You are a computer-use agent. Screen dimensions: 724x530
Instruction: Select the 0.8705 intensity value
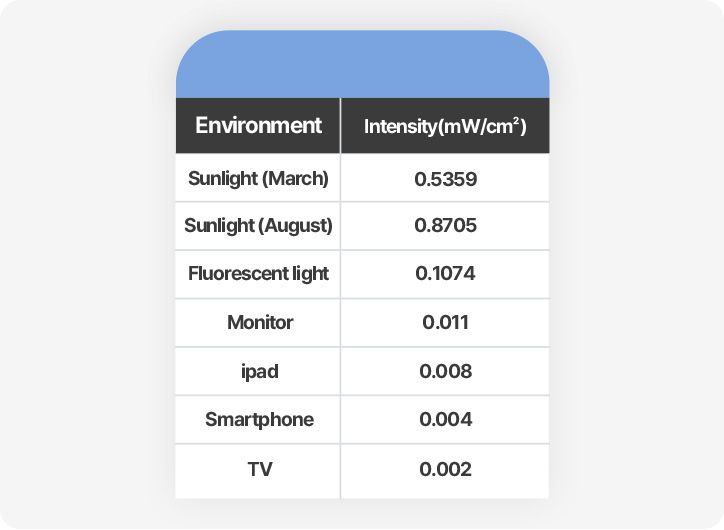pos(446,225)
